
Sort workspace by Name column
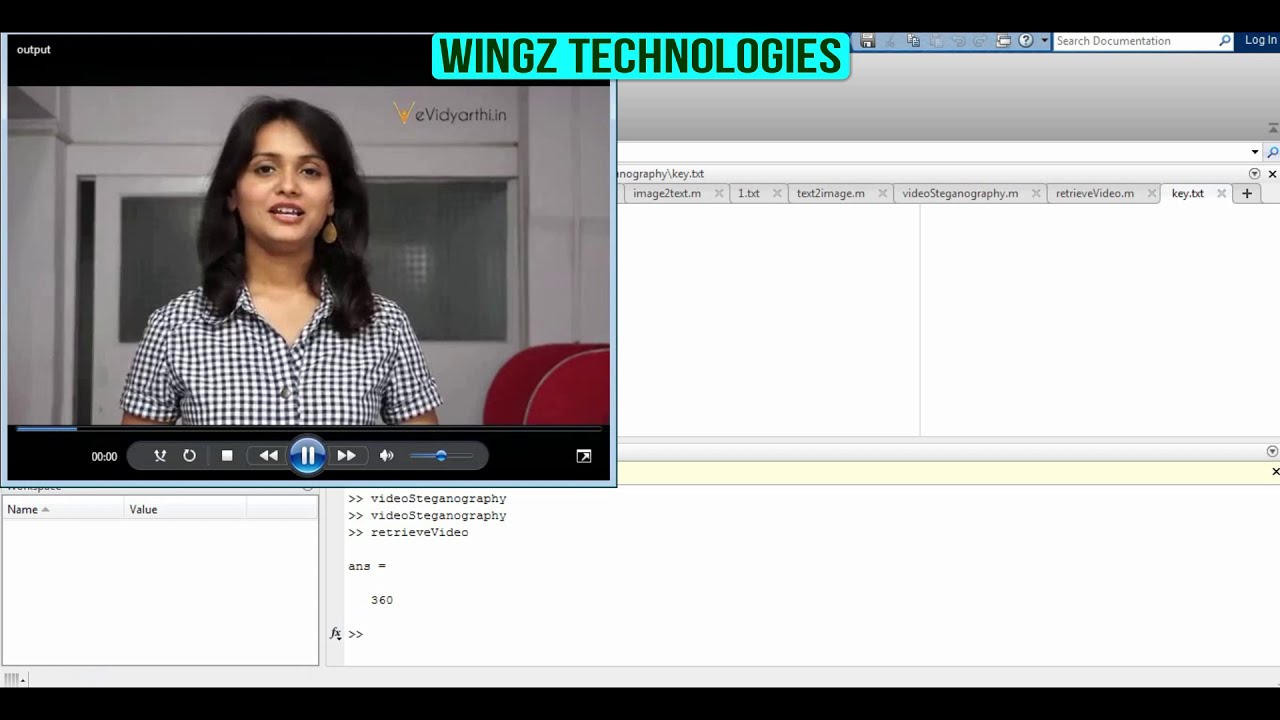pyautogui.click(x=64, y=509)
